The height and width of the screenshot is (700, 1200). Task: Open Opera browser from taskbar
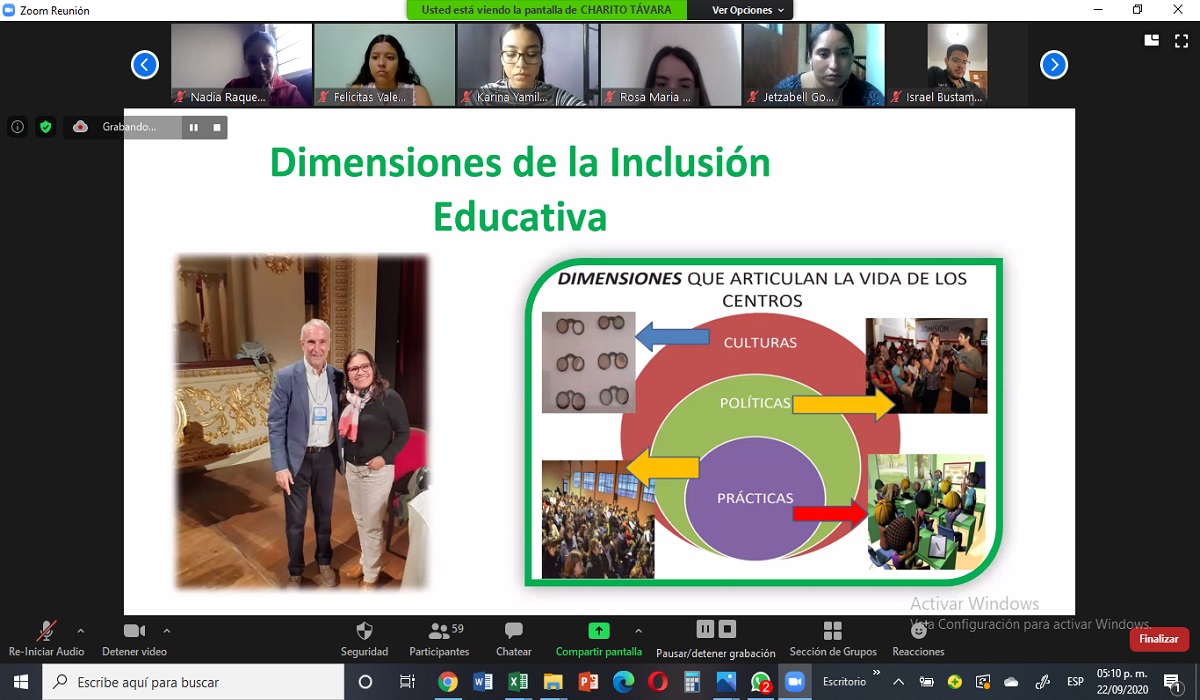(657, 682)
